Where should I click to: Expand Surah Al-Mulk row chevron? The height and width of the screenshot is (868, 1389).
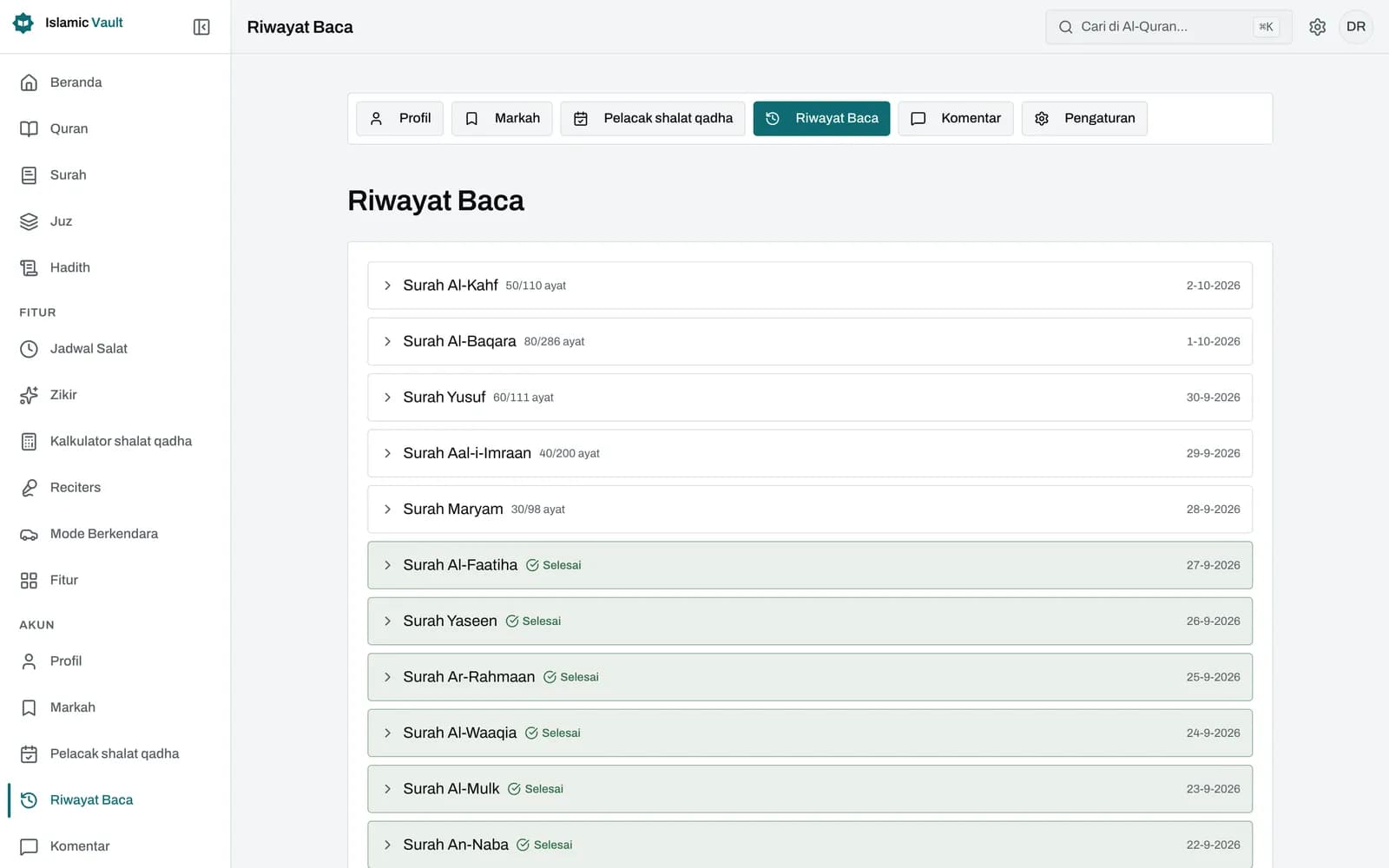click(x=387, y=789)
